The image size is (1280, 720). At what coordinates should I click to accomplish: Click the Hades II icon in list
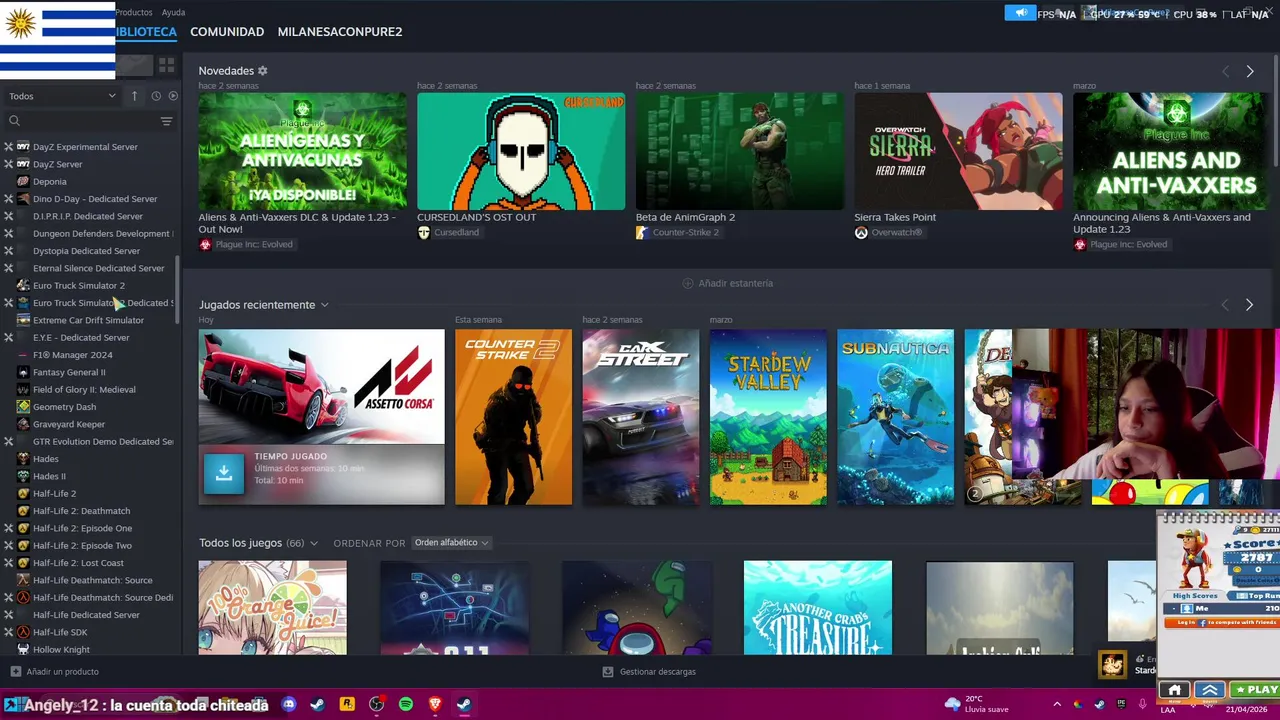pos(23,476)
